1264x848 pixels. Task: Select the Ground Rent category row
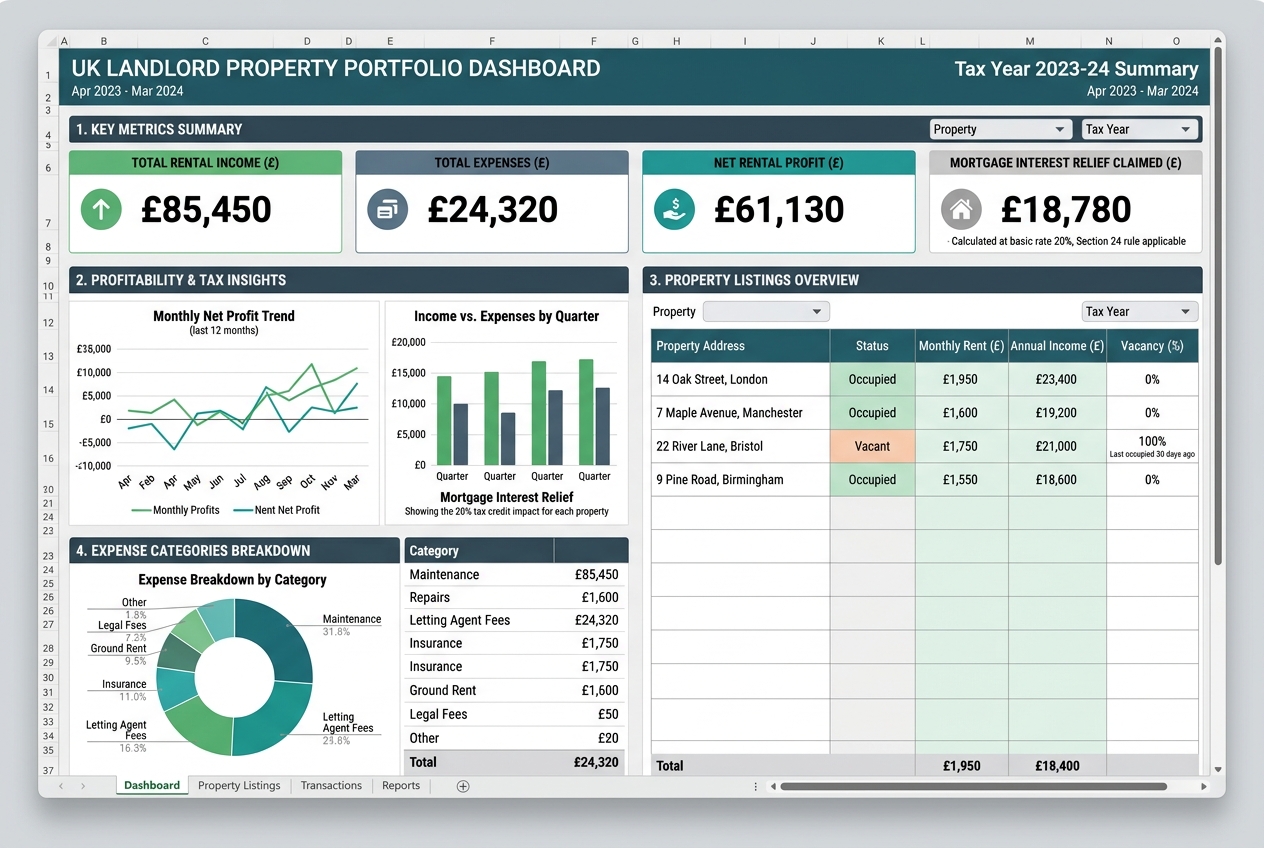(515, 690)
